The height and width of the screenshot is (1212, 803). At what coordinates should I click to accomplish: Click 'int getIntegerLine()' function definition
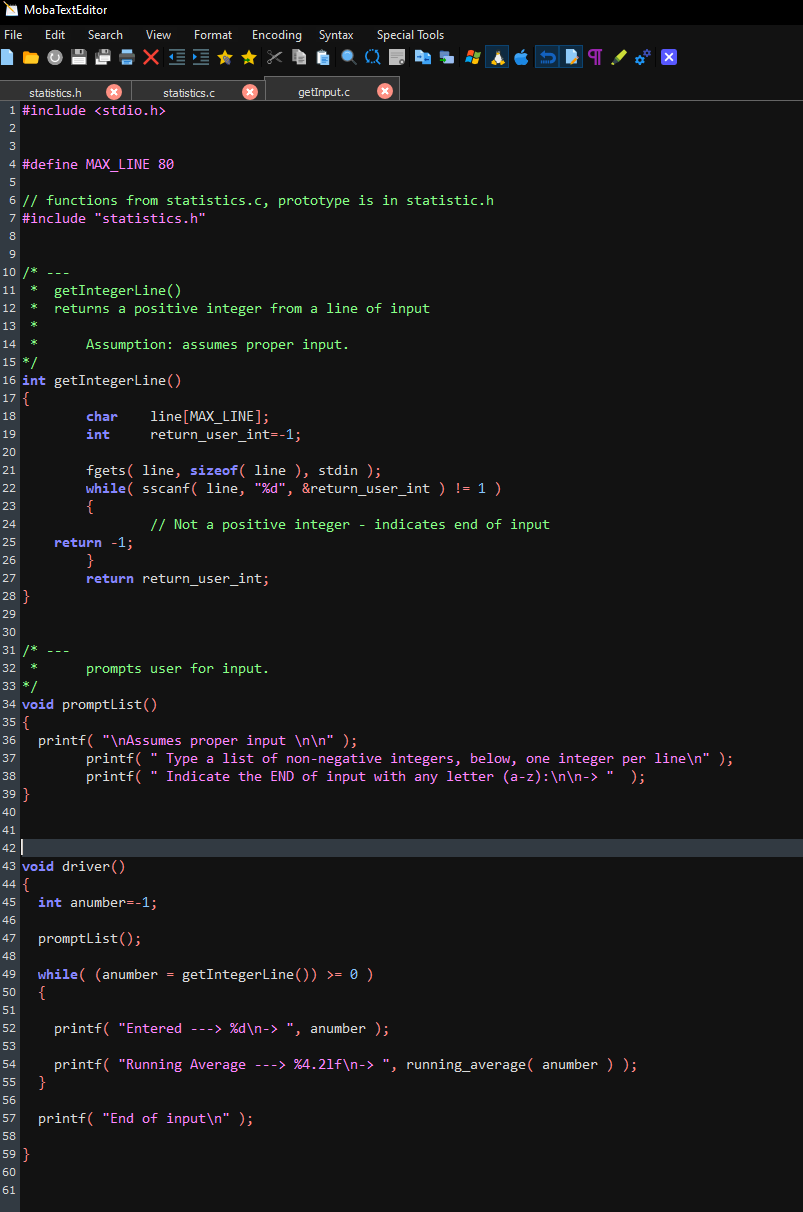[x=102, y=381]
